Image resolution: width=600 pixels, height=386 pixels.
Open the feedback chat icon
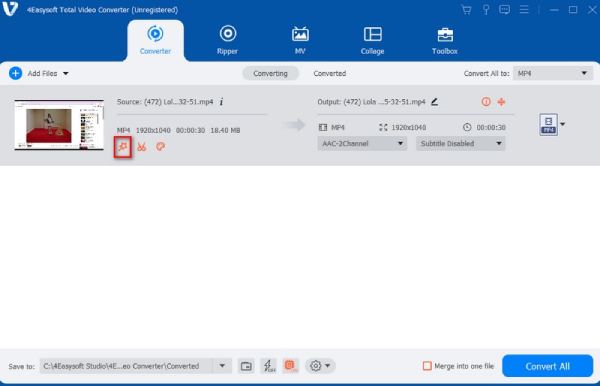tap(504, 10)
